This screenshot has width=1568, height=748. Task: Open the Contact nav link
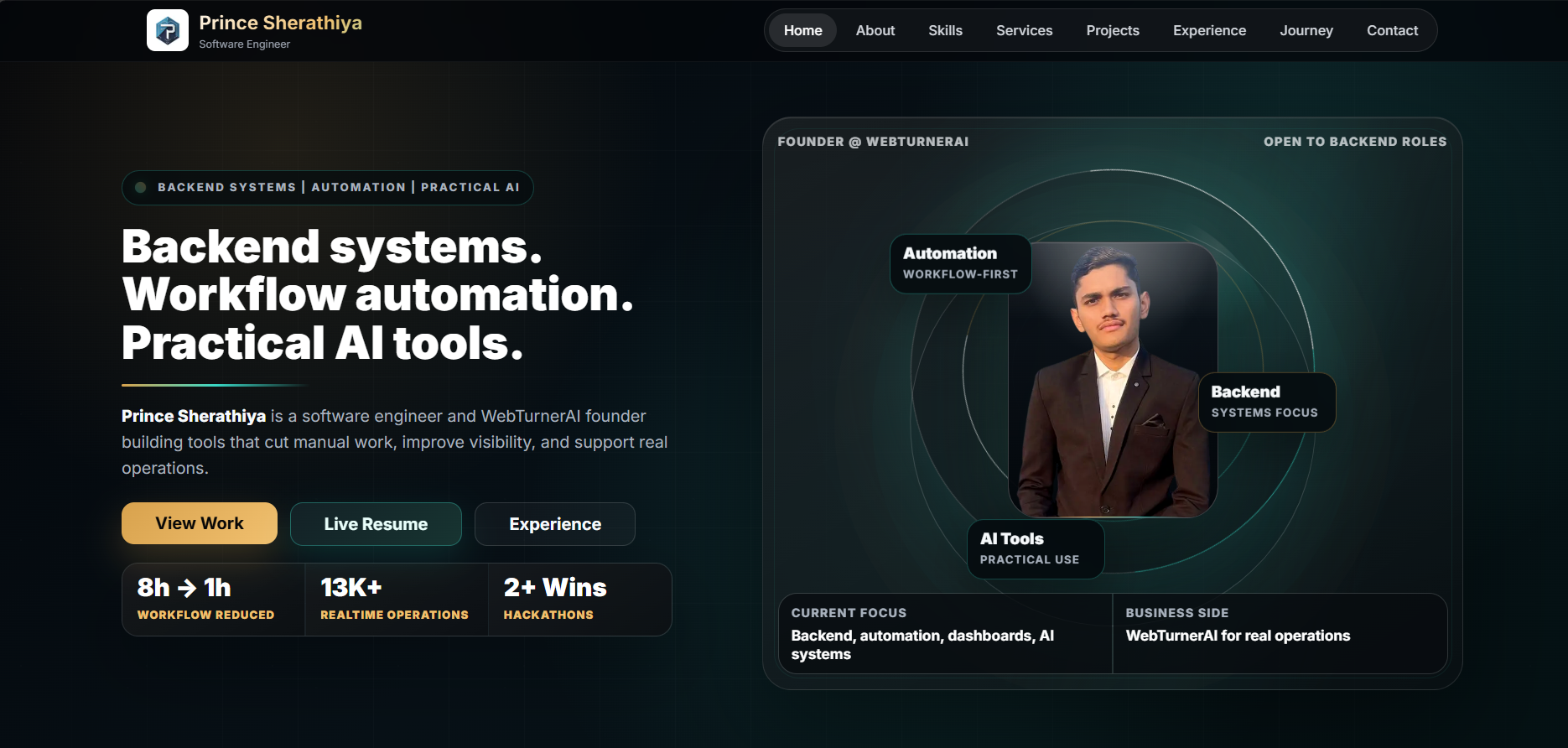click(1392, 30)
